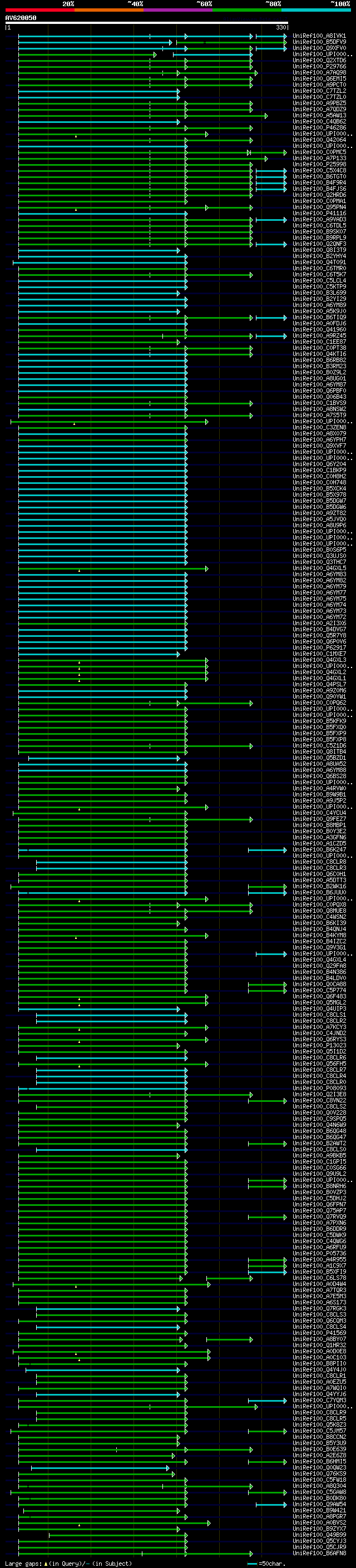The height and width of the screenshot is (1568, 356).
Task: Select label UniRef100_C4WSN2
Action: pos(319,917)
